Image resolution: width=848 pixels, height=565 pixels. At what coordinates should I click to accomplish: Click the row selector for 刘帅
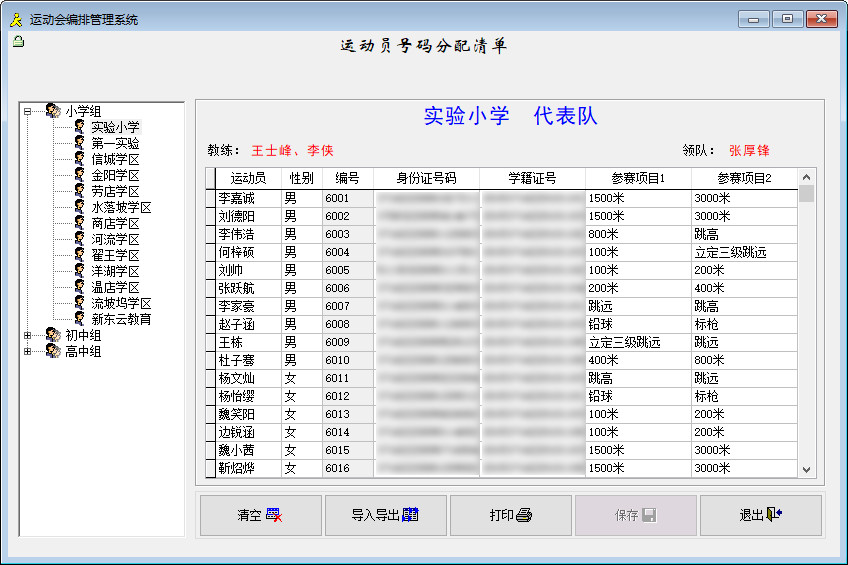(210, 270)
